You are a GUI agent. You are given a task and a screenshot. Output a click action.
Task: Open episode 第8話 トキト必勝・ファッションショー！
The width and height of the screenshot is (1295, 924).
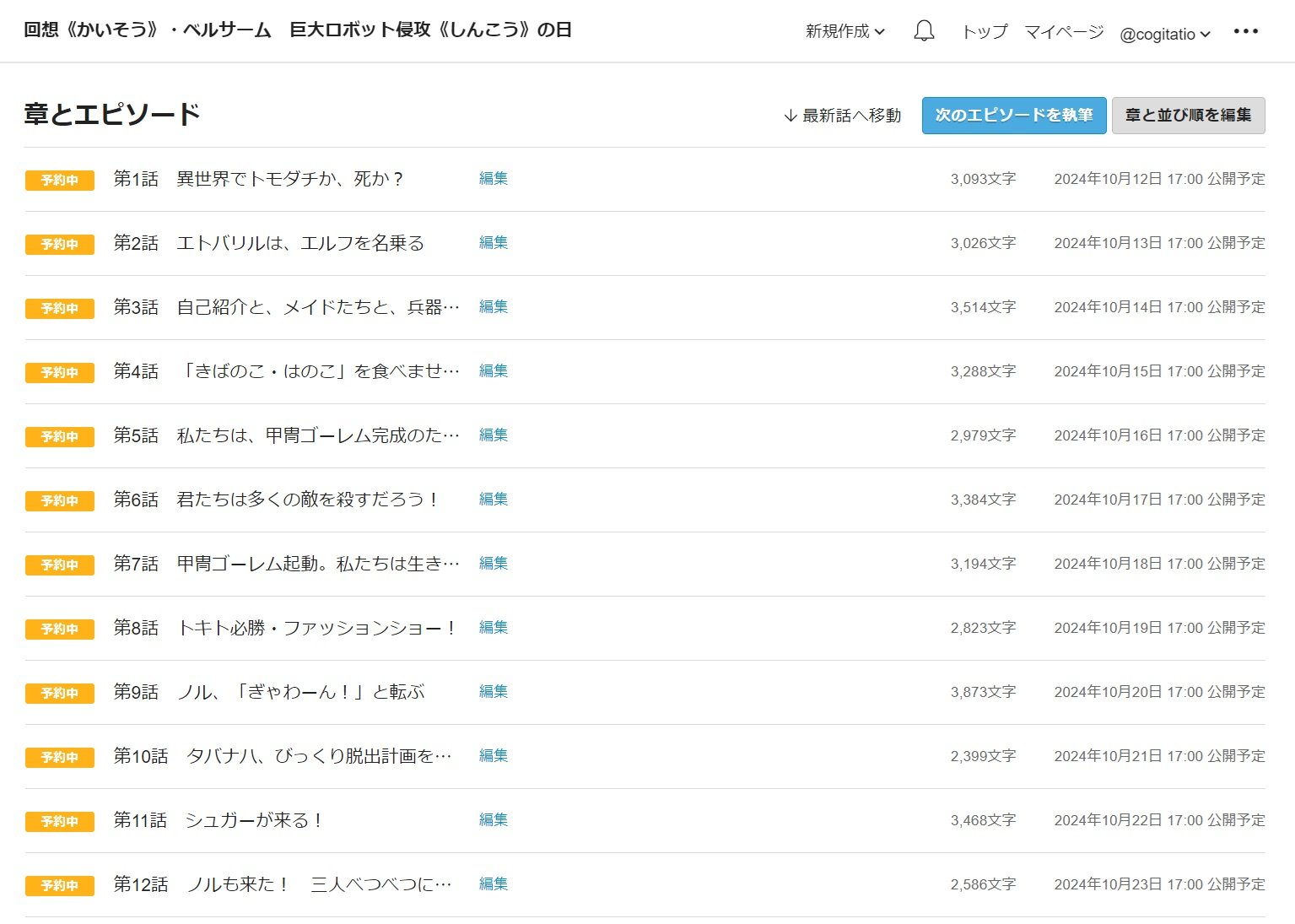coord(285,628)
